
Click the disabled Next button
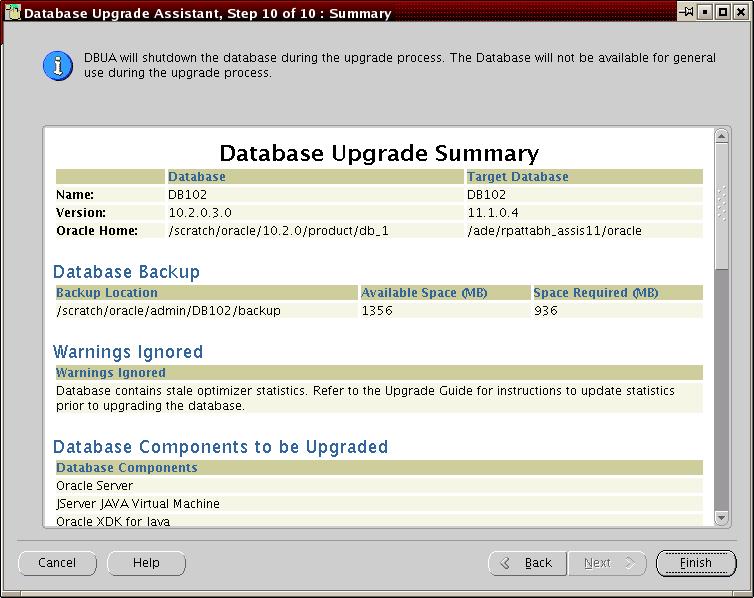[608, 563]
